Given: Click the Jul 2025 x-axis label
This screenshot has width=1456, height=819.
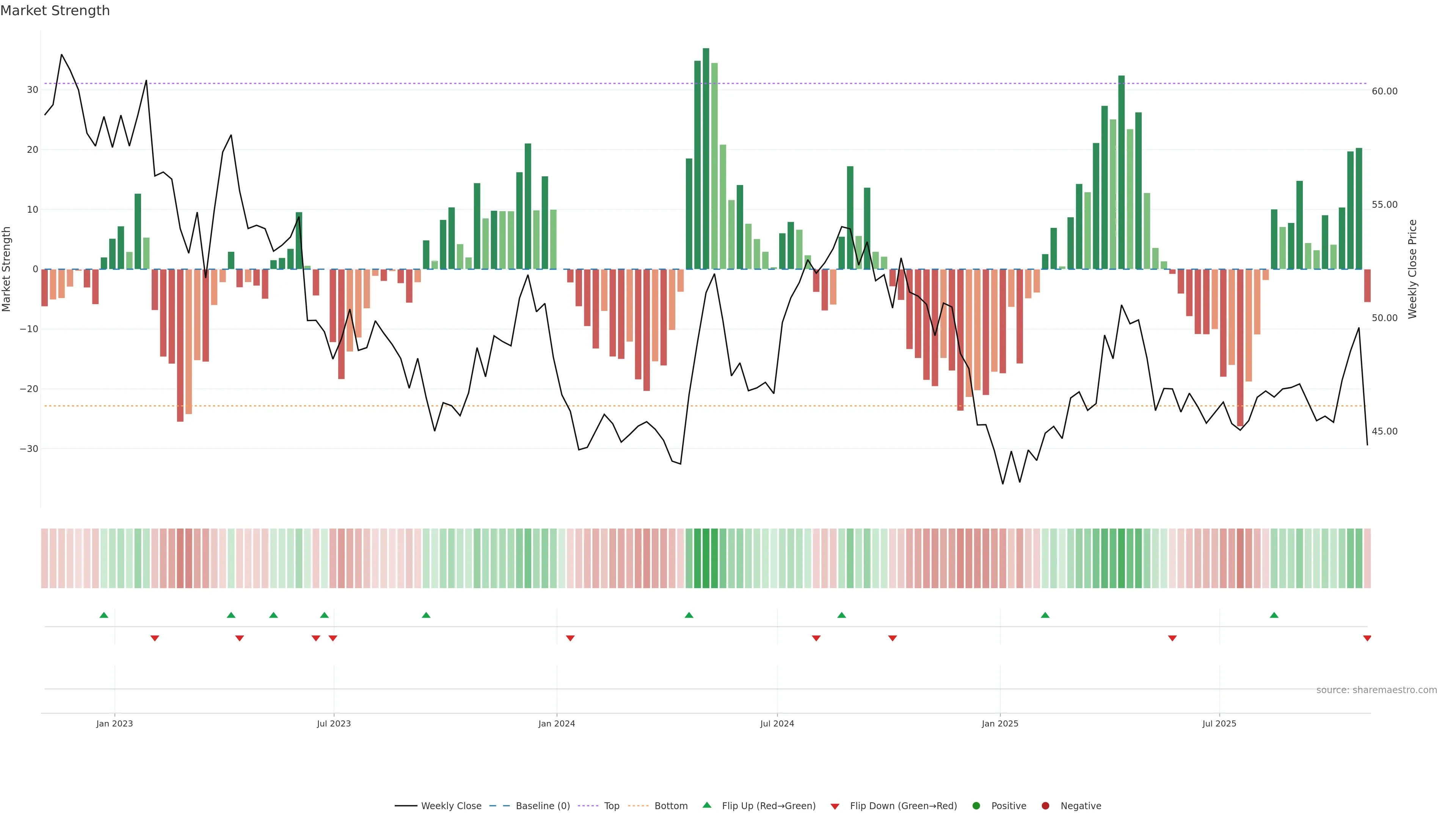Looking at the screenshot, I should click(1219, 723).
